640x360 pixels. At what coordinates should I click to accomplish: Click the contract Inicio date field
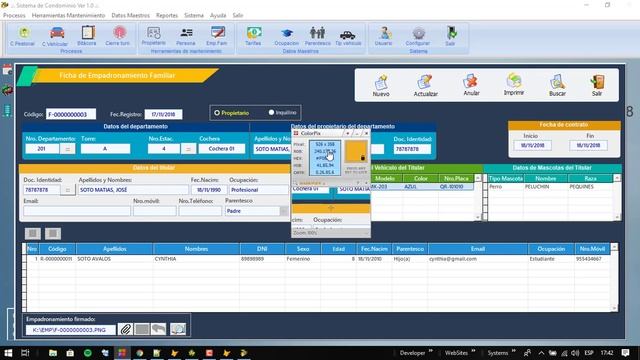(x=533, y=145)
